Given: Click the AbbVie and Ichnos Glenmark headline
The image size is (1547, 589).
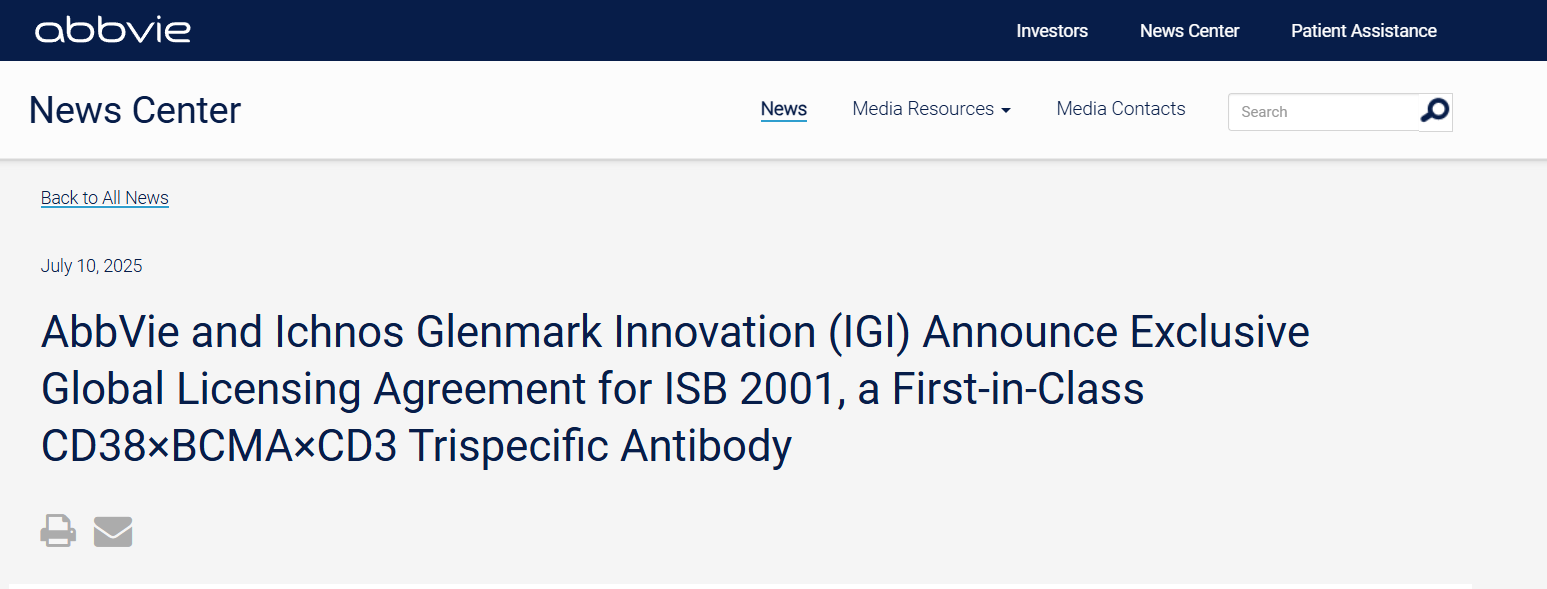Looking at the screenshot, I should (x=675, y=389).
